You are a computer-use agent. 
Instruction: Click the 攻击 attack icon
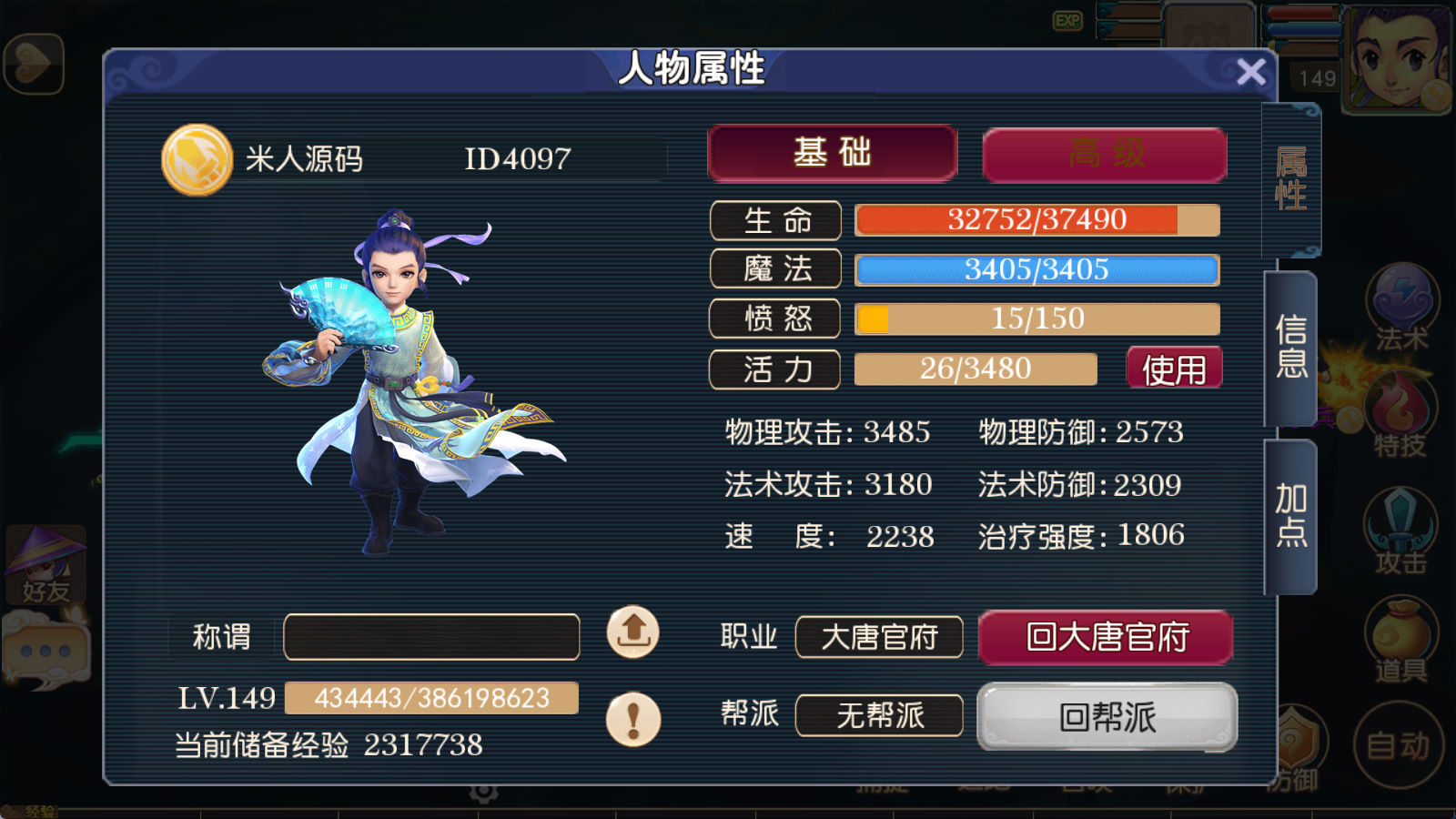(1400, 531)
